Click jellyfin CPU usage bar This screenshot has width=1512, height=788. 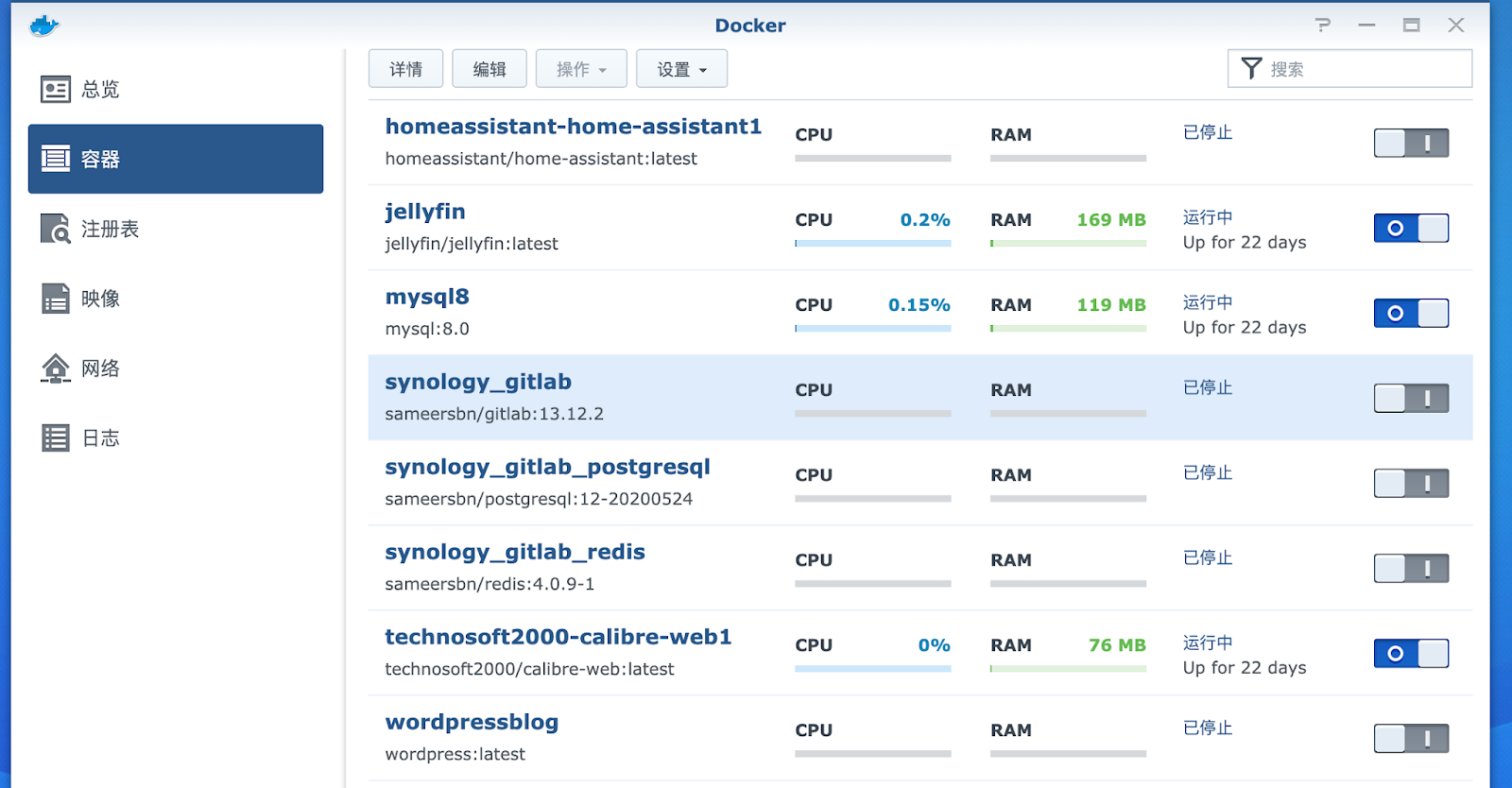[x=872, y=244]
